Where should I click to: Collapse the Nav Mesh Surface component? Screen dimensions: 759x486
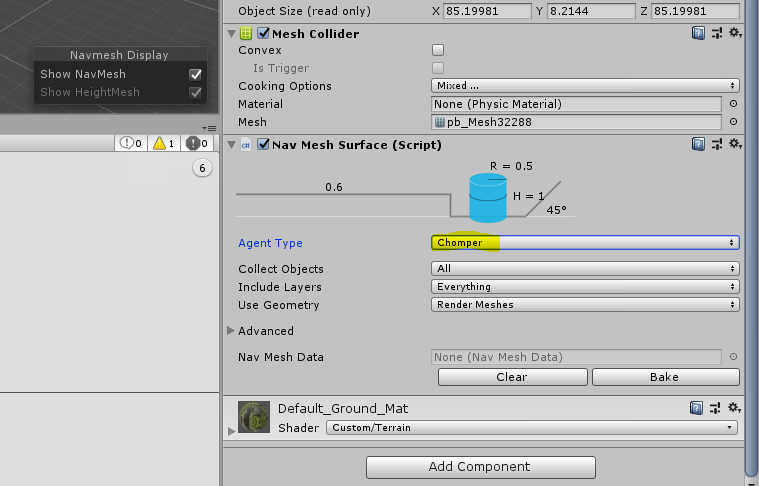coord(231,145)
